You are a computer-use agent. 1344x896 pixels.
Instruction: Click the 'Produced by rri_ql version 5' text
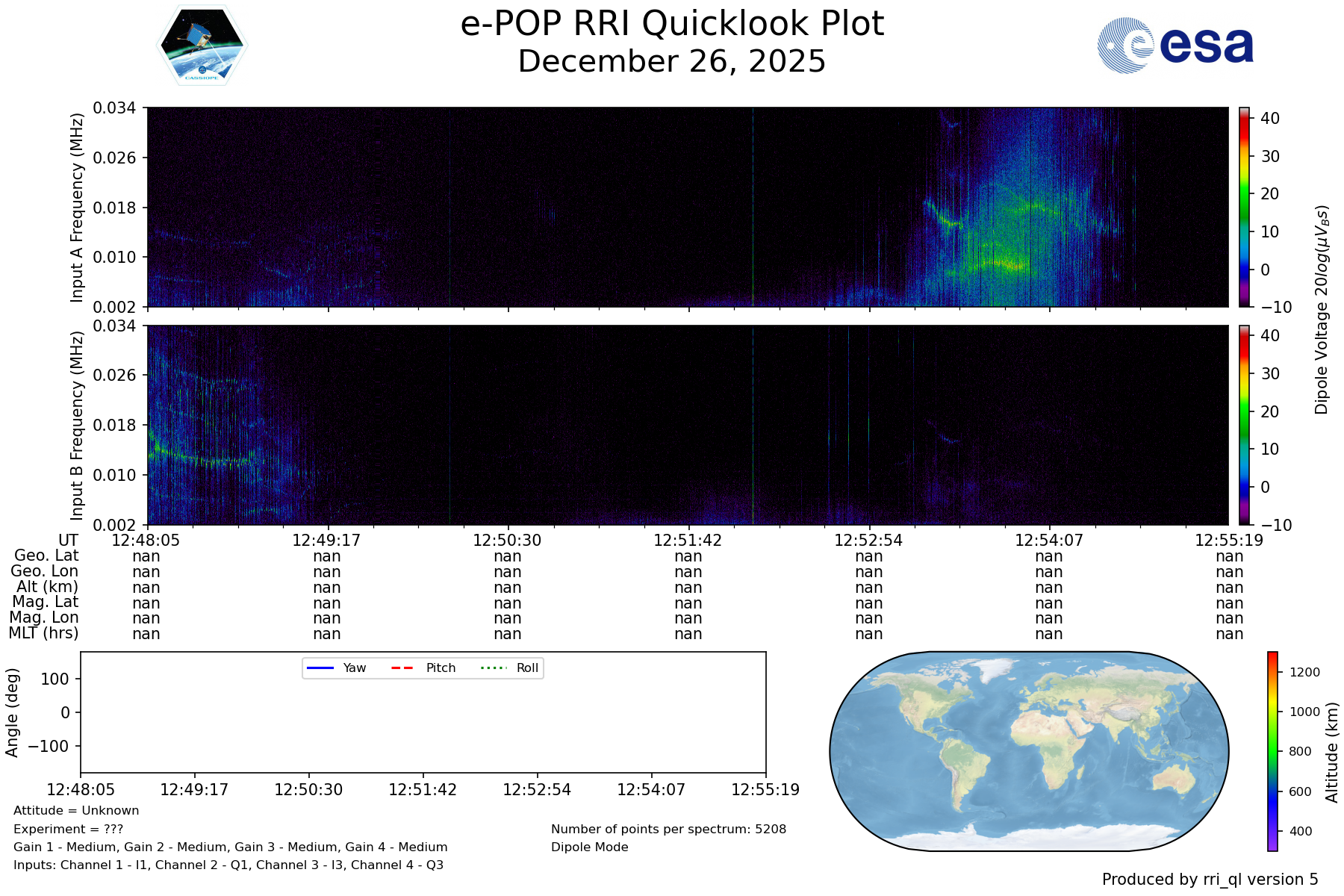pos(1210,880)
